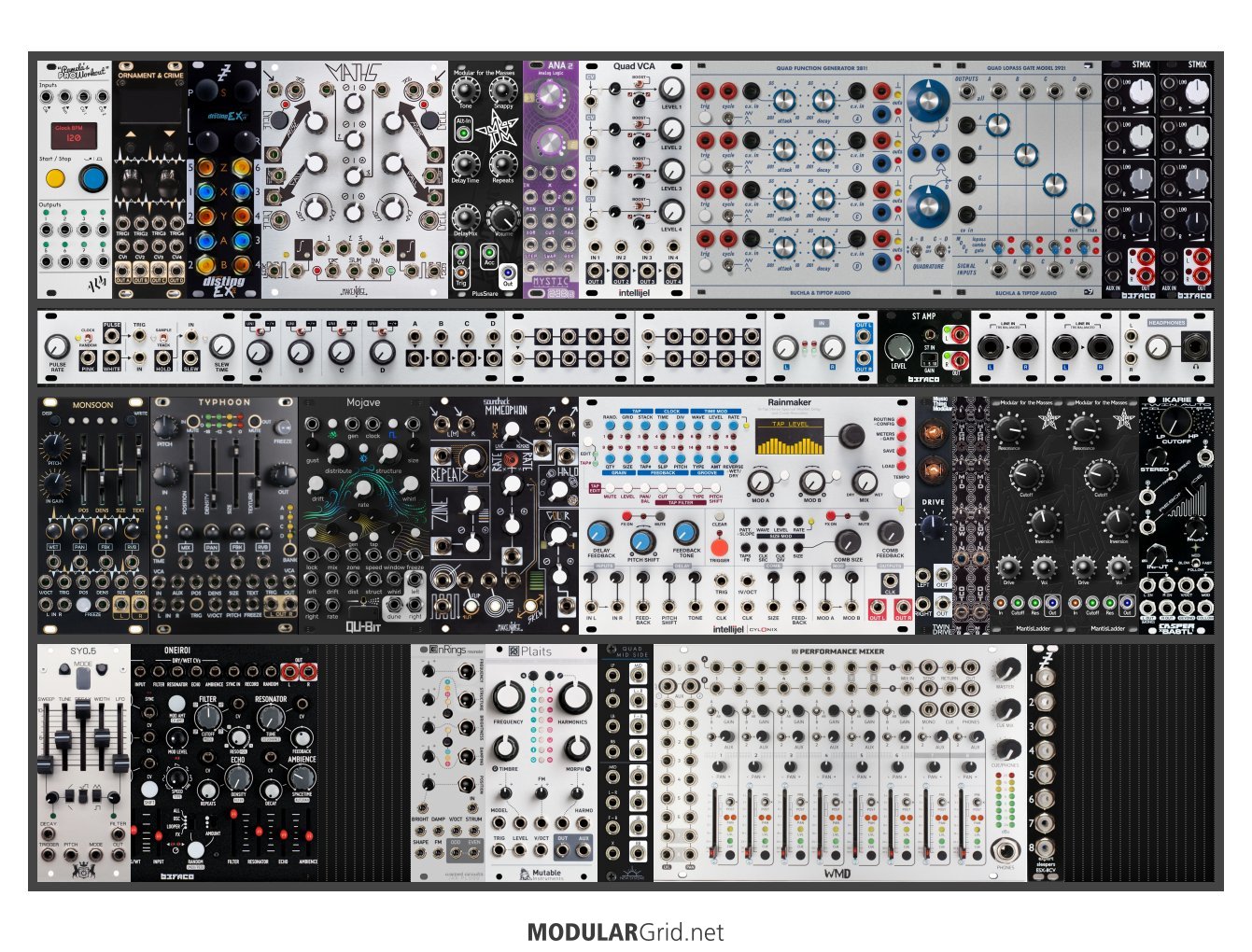Click the blue encoder knob on Pamela's PRO Workout
This screenshot has width=1252, height=952.
[92, 177]
